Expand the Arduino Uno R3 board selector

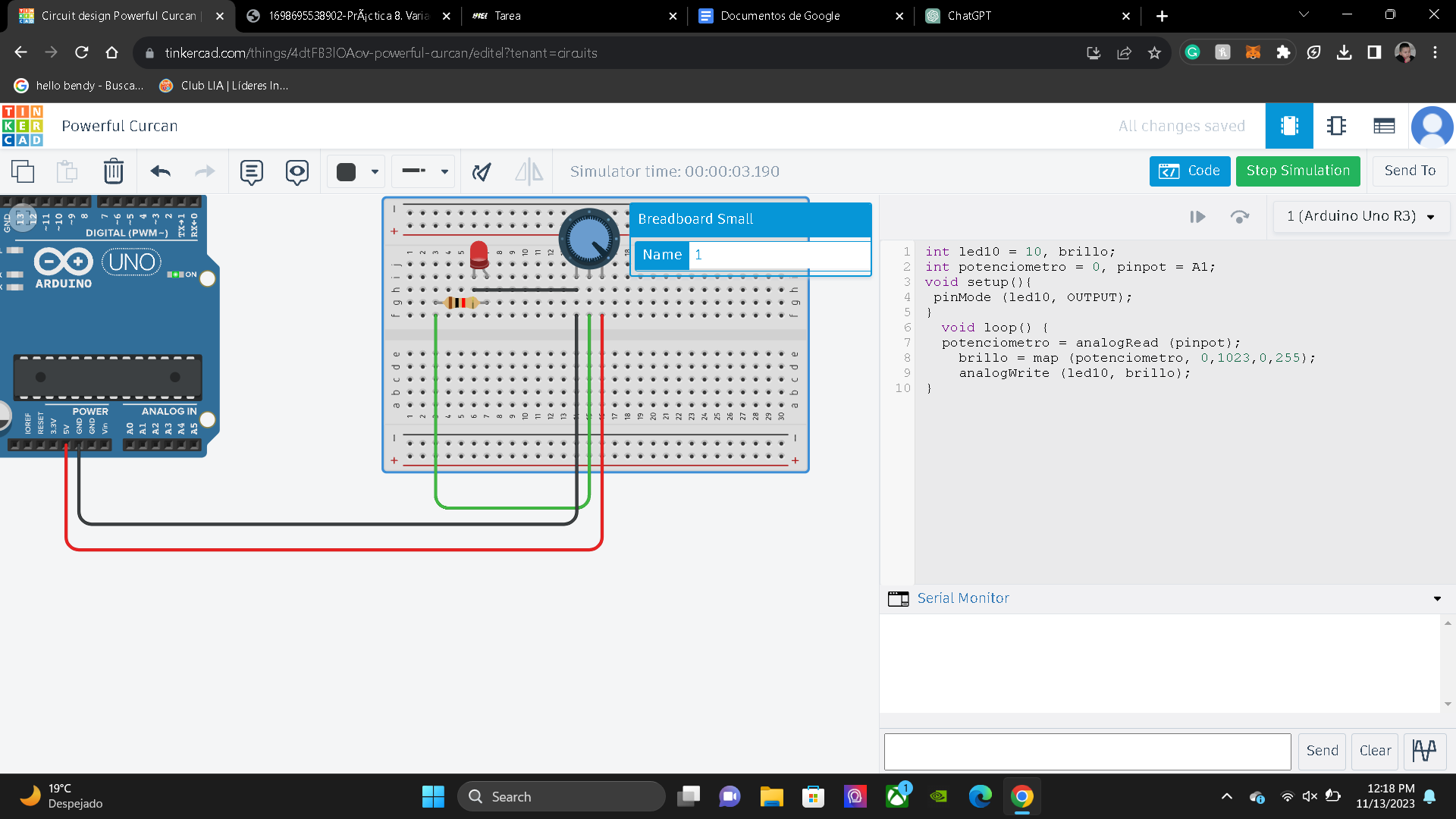(x=1360, y=217)
